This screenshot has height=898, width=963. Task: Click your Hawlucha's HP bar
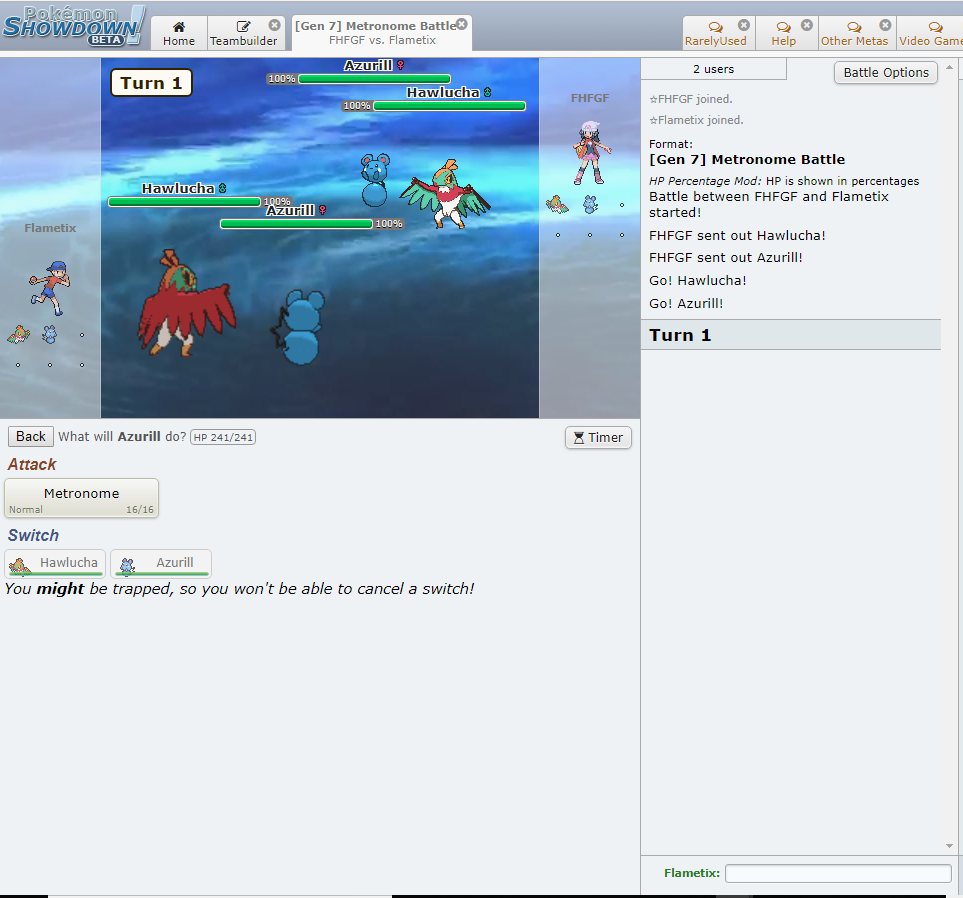pyautogui.click(x=184, y=201)
